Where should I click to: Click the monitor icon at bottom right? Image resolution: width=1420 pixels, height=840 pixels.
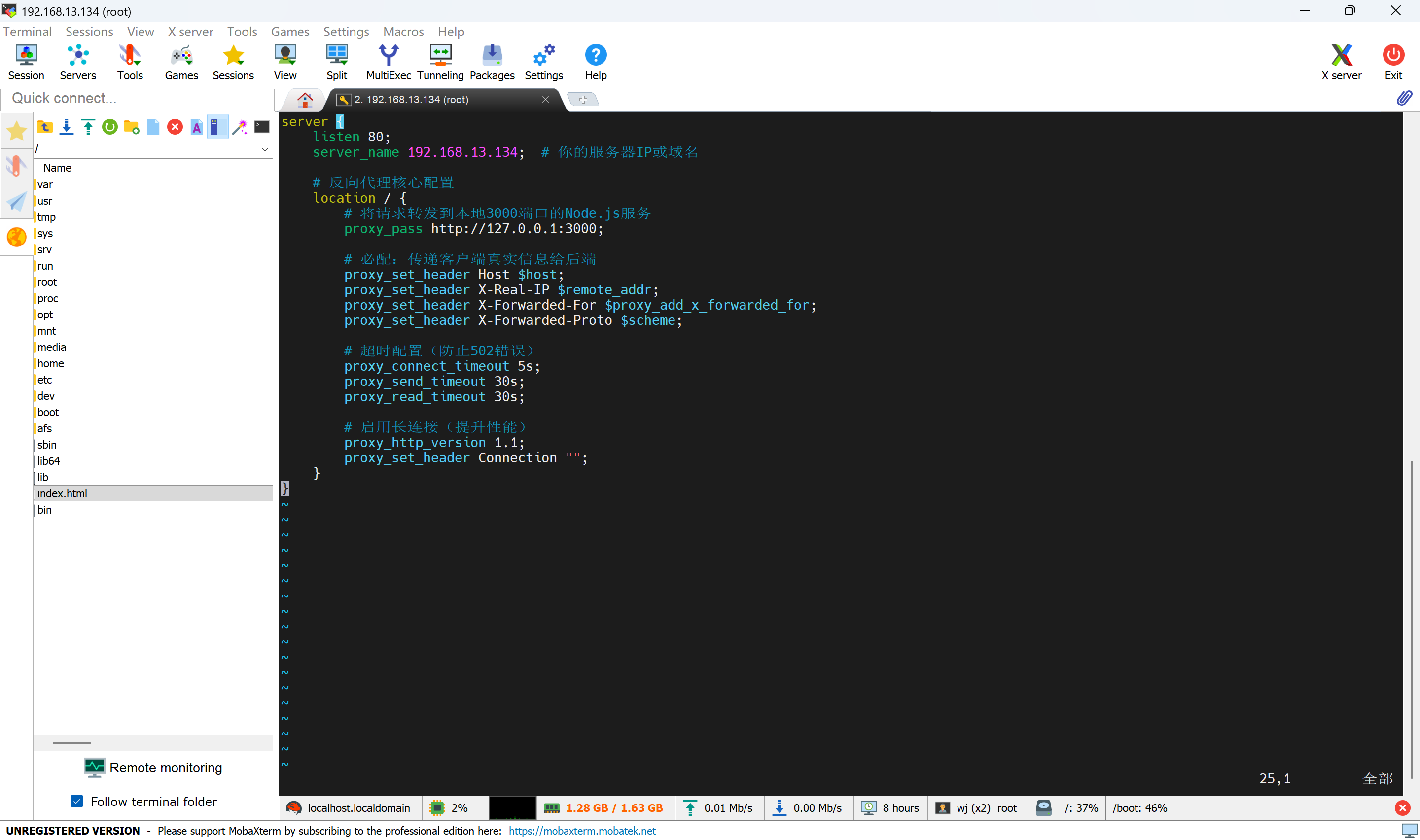click(1409, 830)
